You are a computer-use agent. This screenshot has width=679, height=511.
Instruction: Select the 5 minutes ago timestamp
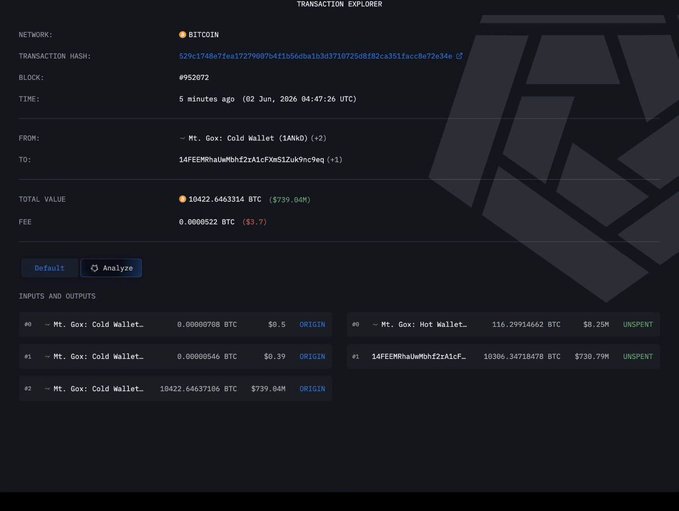click(207, 99)
